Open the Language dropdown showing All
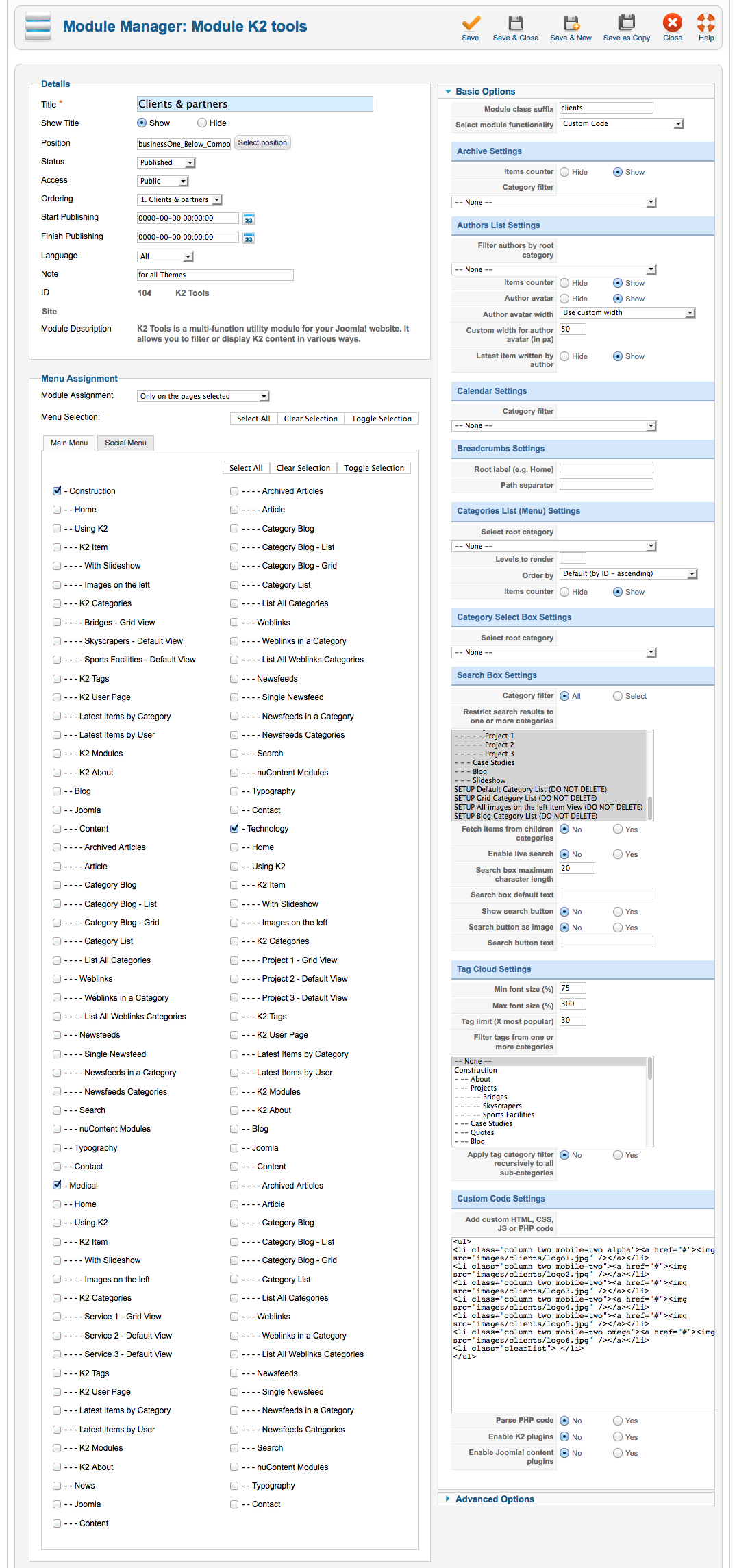The width and height of the screenshot is (737, 1568). point(165,256)
